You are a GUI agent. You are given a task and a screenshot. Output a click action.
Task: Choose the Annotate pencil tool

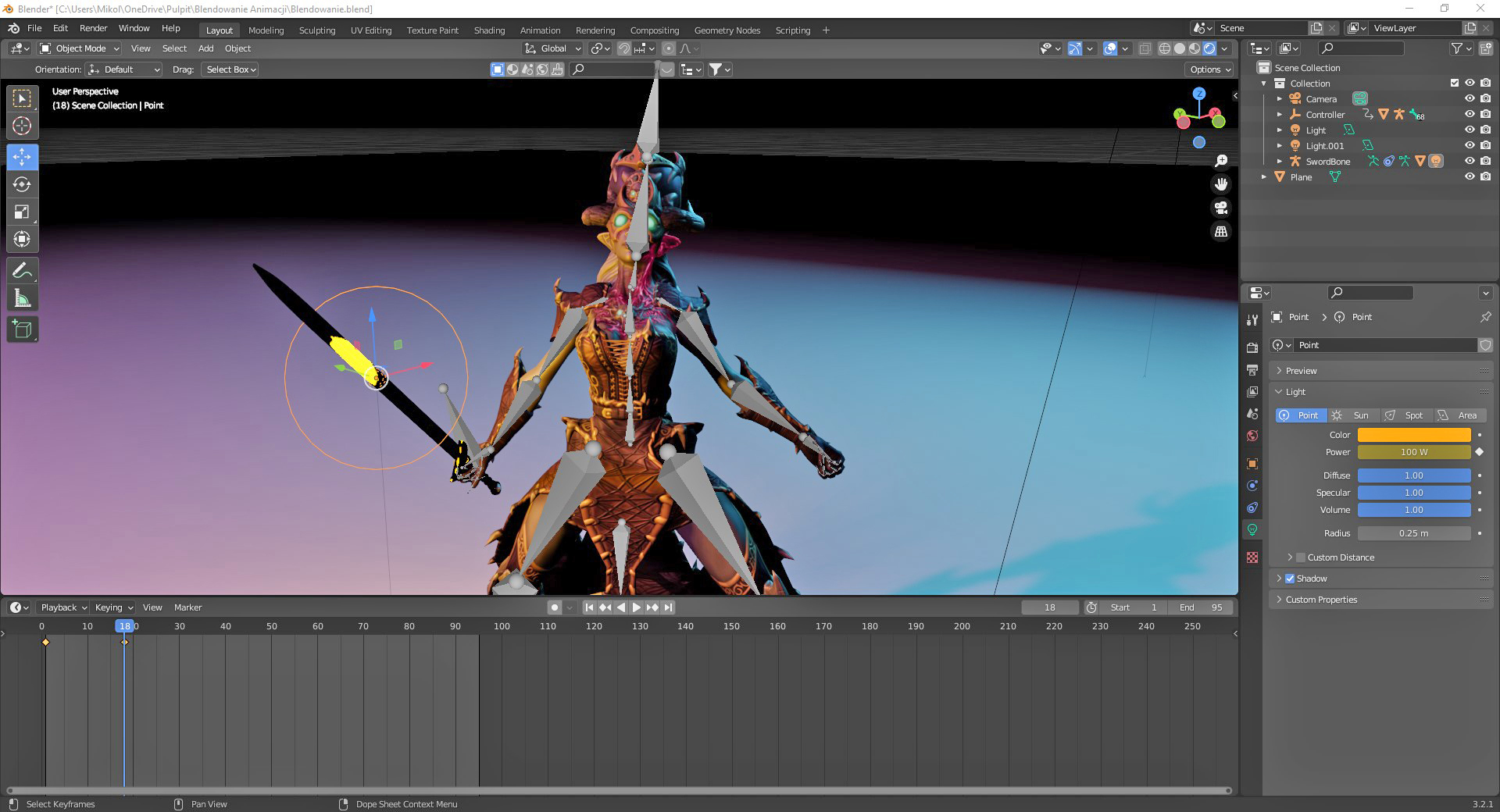click(x=22, y=270)
